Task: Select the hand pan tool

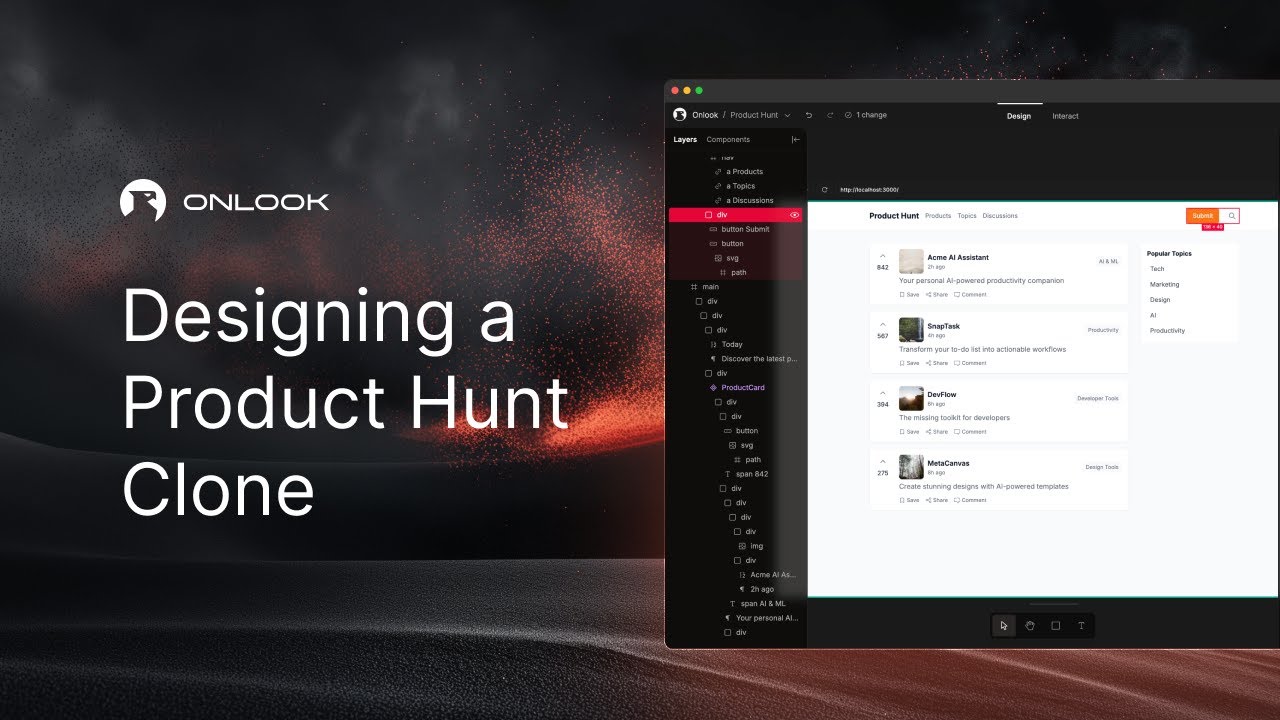Action: coord(1030,626)
